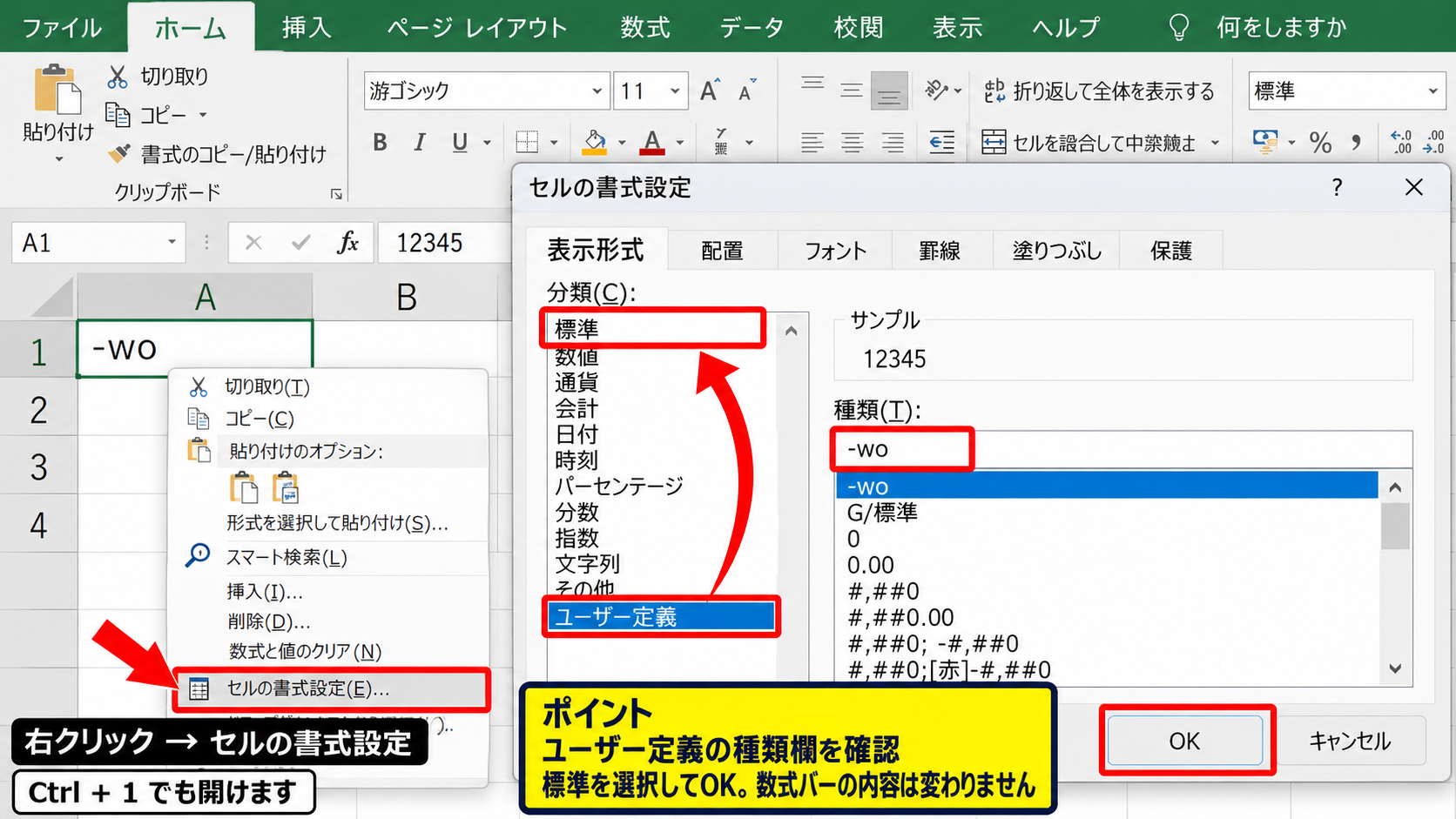Click the accounting number format icon
This screenshot has height=819, width=1456.
coord(1264,141)
